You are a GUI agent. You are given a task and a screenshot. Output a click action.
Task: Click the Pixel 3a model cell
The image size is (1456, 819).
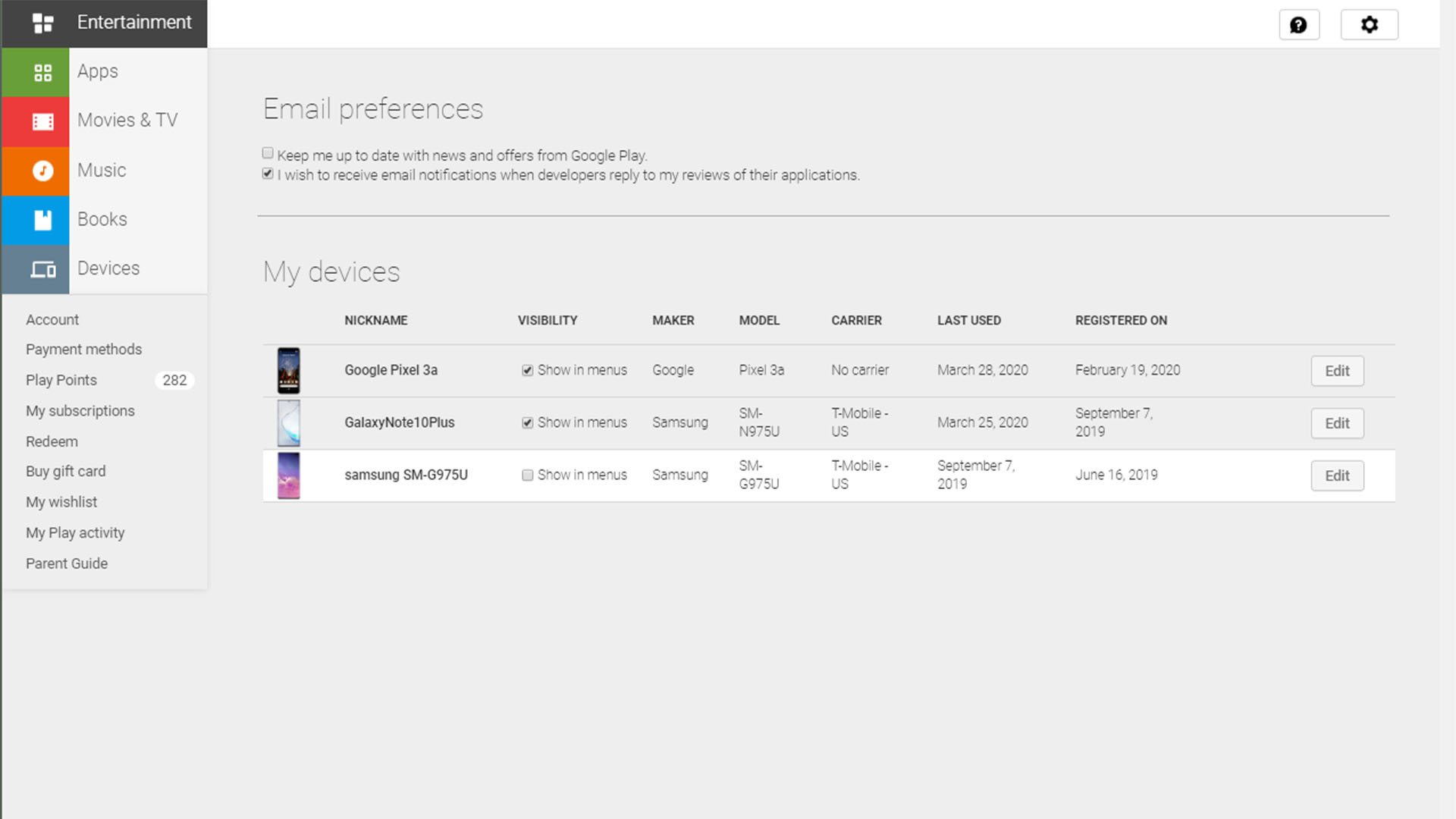[x=761, y=370]
